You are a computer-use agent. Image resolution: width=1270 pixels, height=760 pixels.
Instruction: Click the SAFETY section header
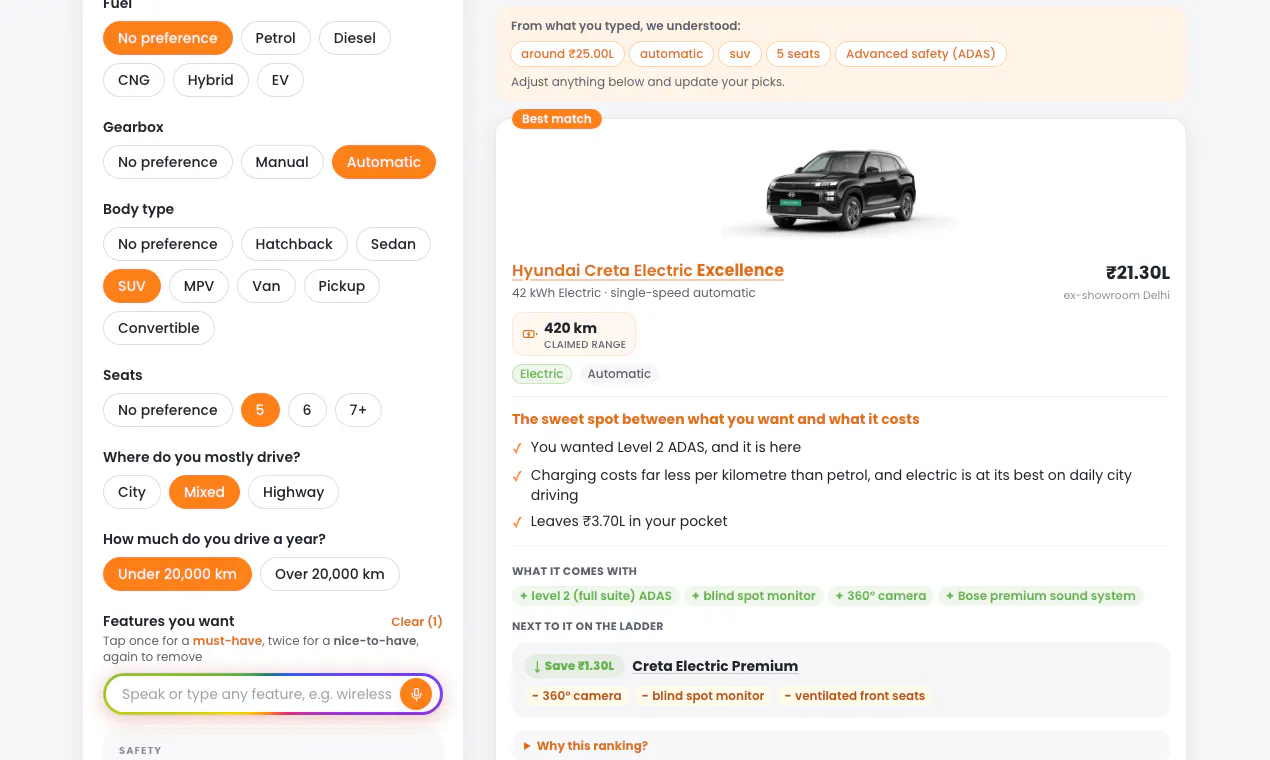(x=140, y=750)
